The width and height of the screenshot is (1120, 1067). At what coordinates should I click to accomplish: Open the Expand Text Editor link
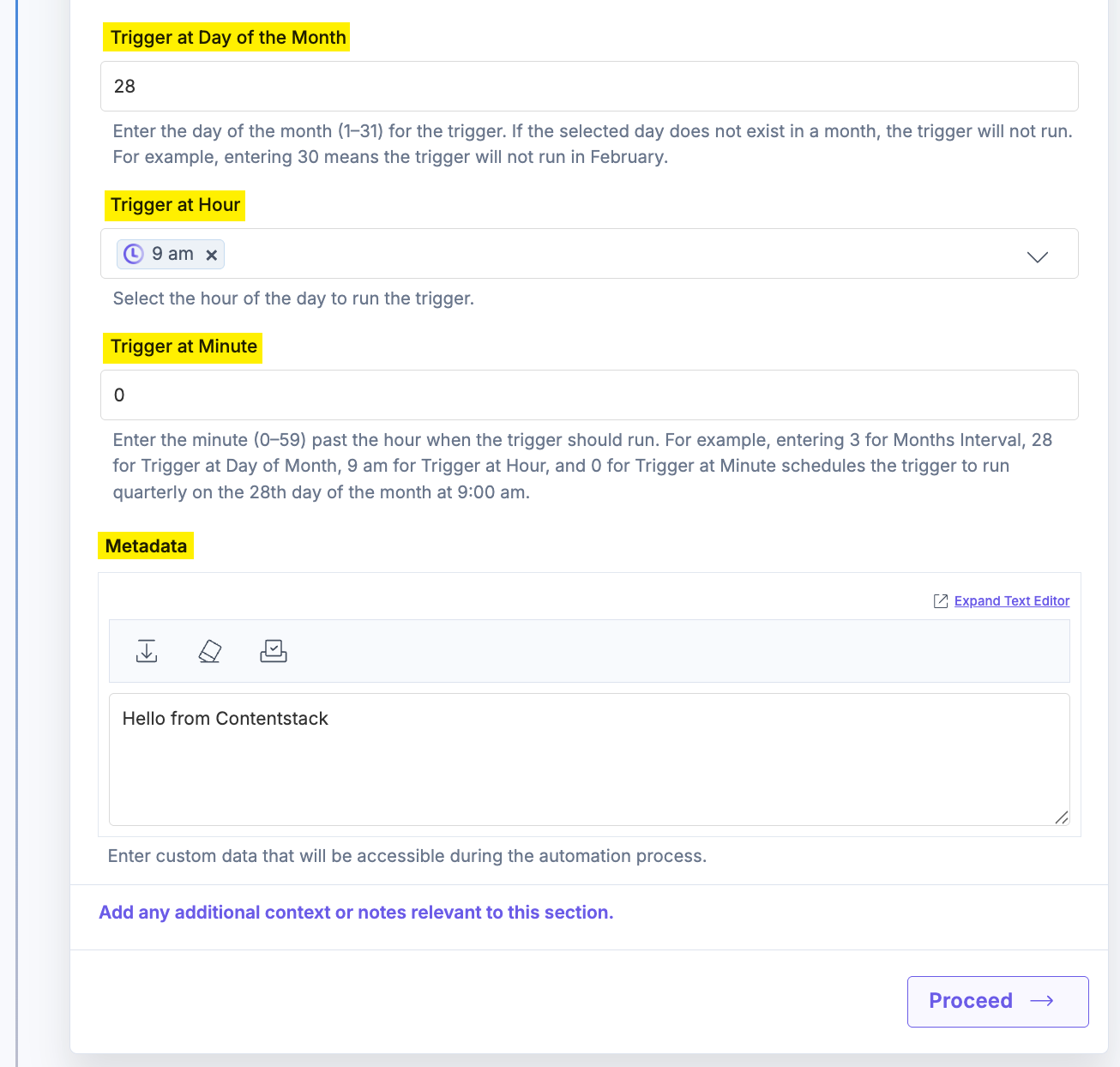coord(1012,601)
